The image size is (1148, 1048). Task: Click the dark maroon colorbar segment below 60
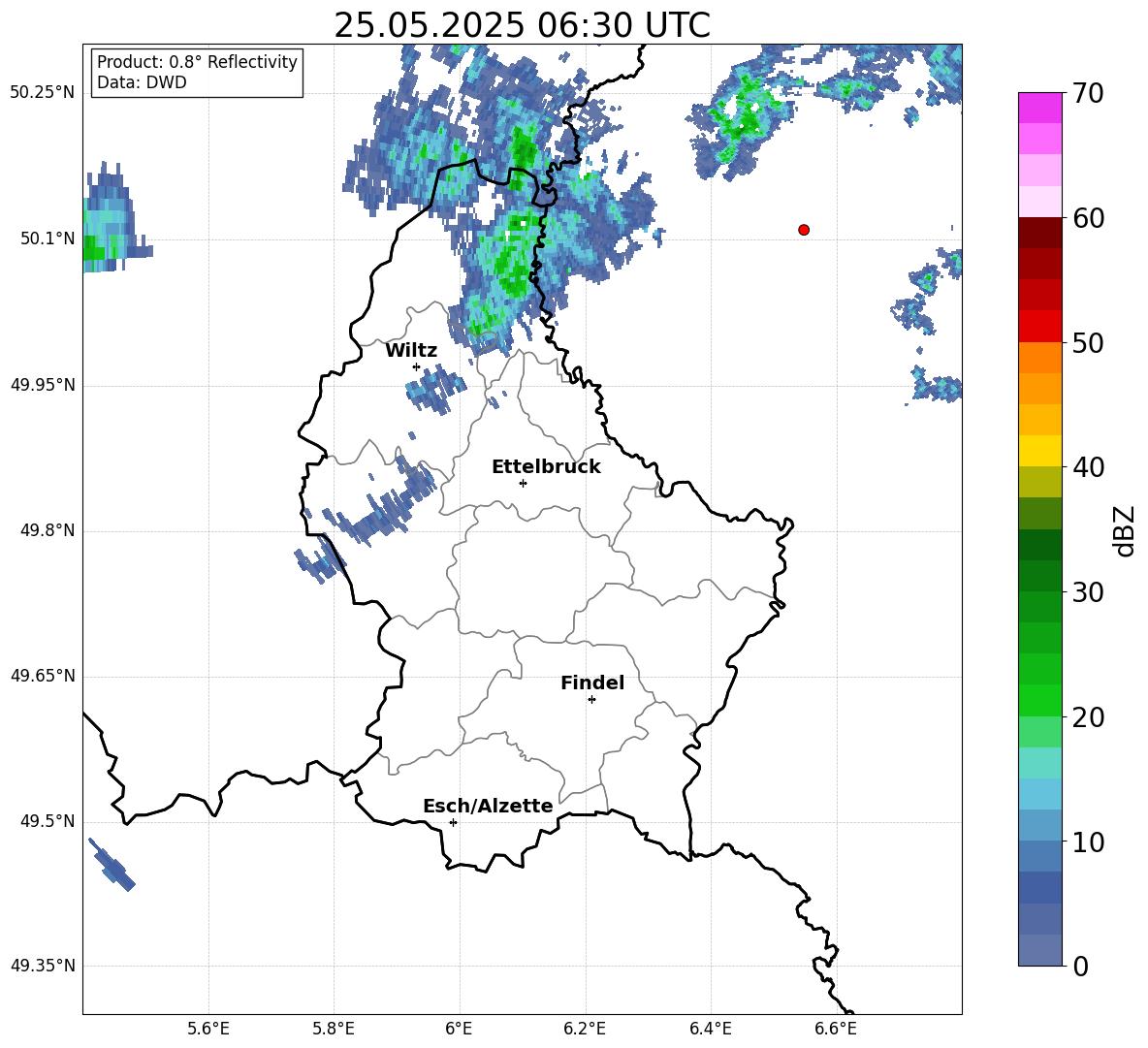tap(1040, 233)
